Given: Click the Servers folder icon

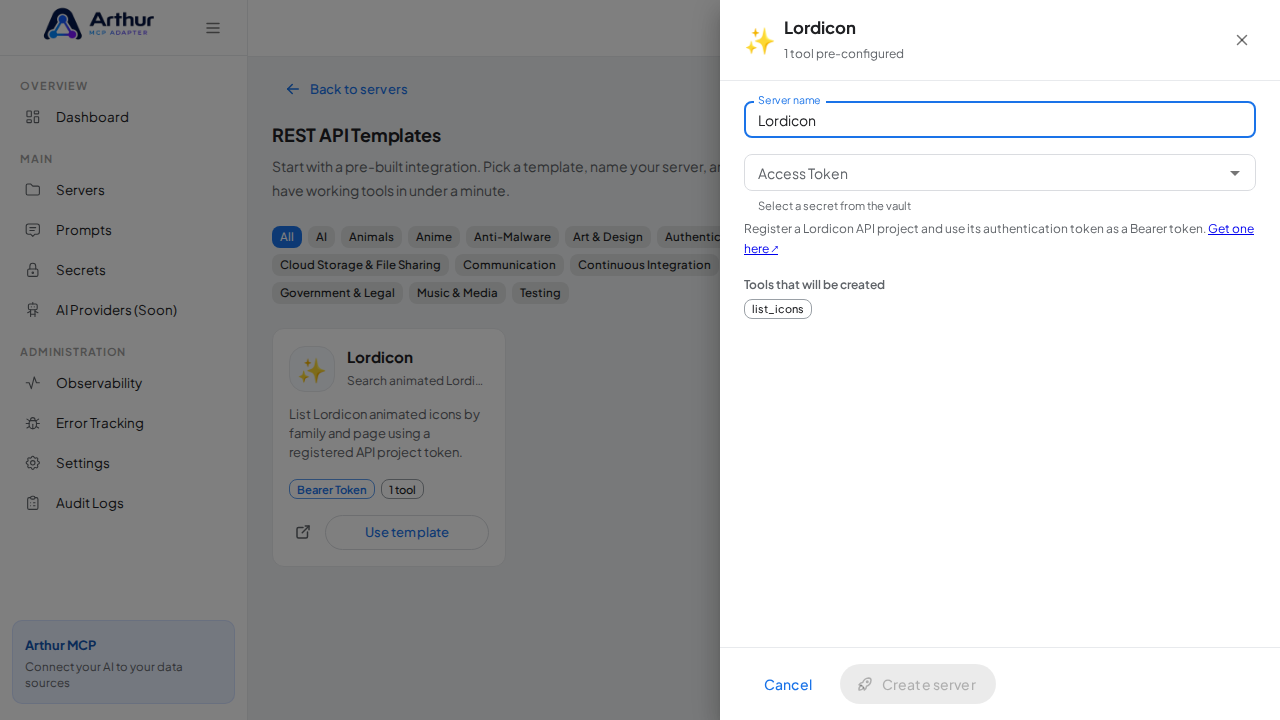Looking at the screenshot, I should pos(33,190).
